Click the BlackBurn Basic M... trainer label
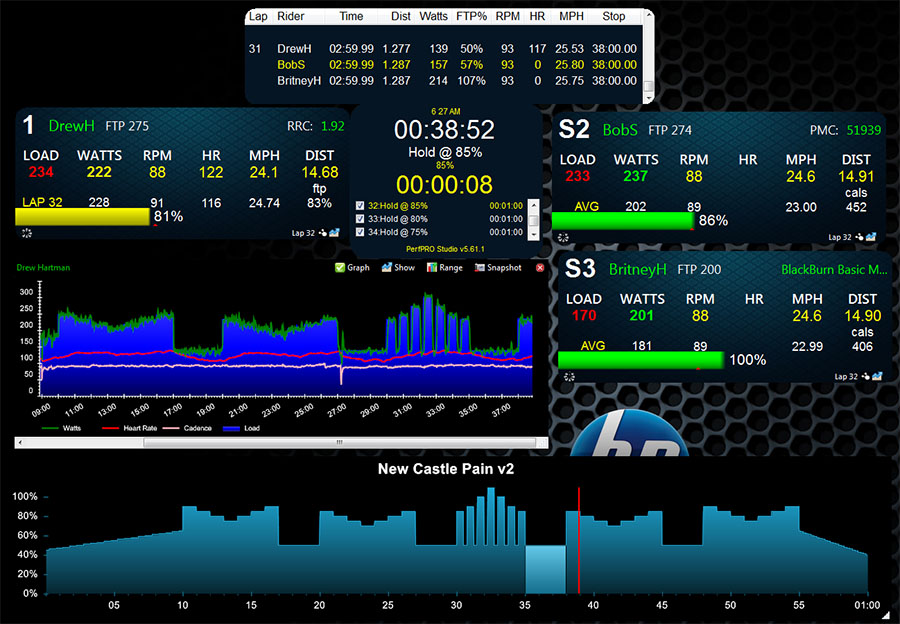Image resolution: width=900 pixels, height=624 pixels. click(834, 270)
